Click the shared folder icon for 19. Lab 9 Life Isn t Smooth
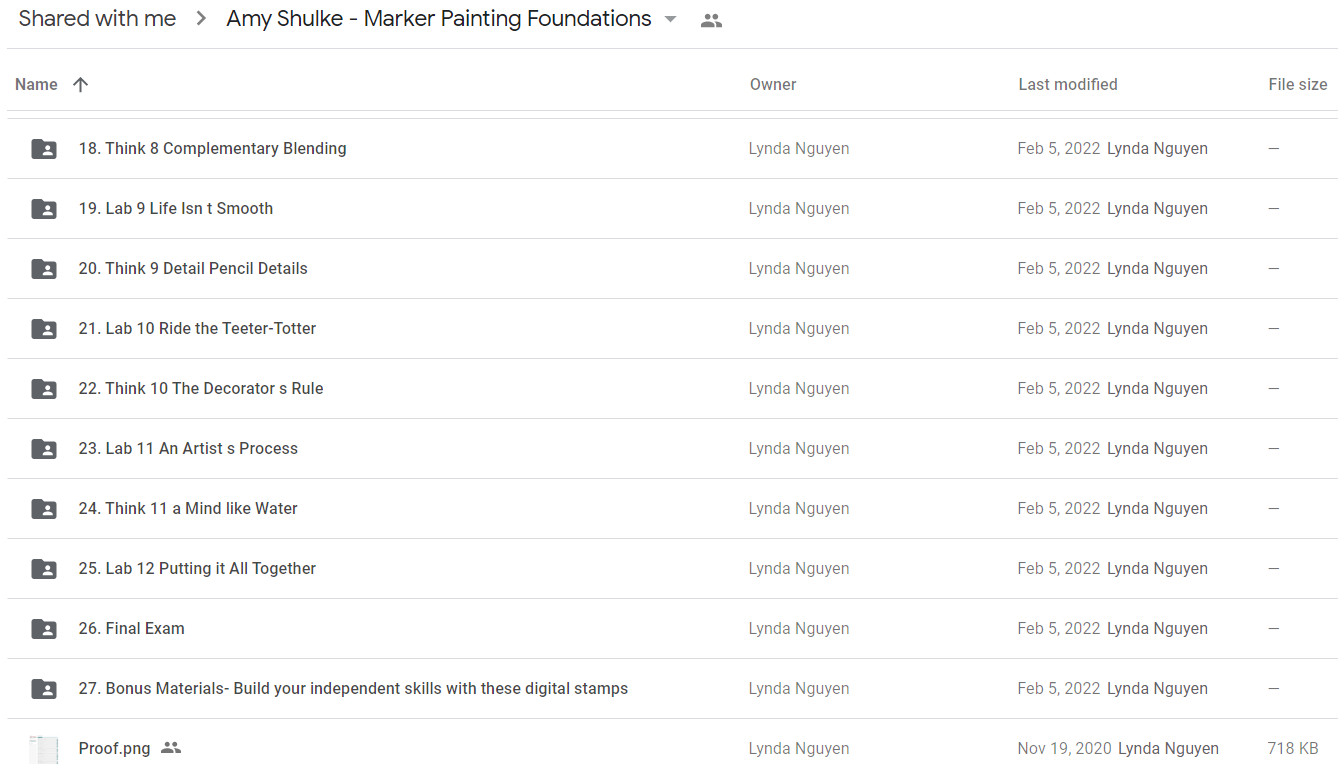 tap(44, 209)
